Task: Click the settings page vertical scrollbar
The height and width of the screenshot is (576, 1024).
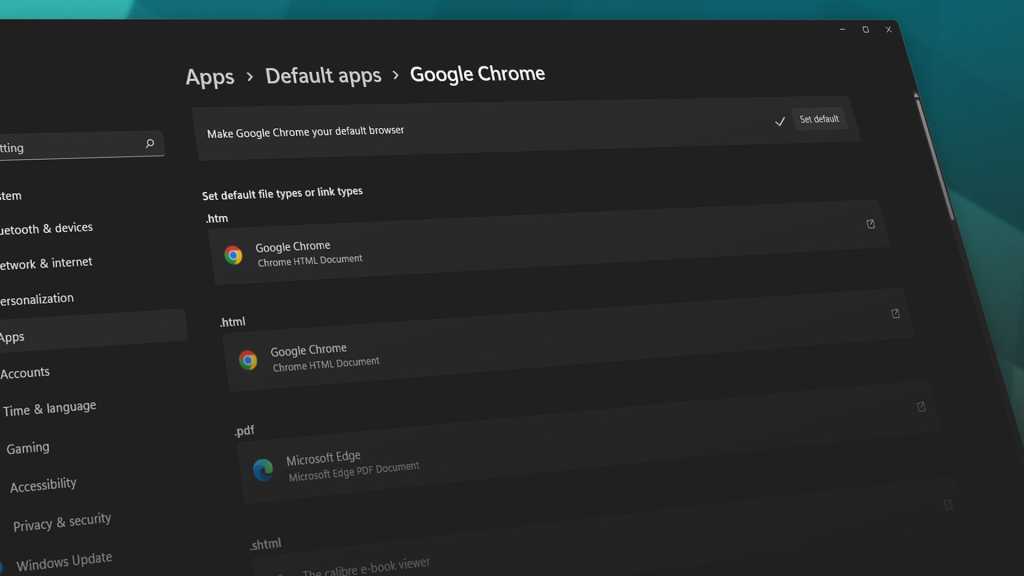Action: (936, 160)
